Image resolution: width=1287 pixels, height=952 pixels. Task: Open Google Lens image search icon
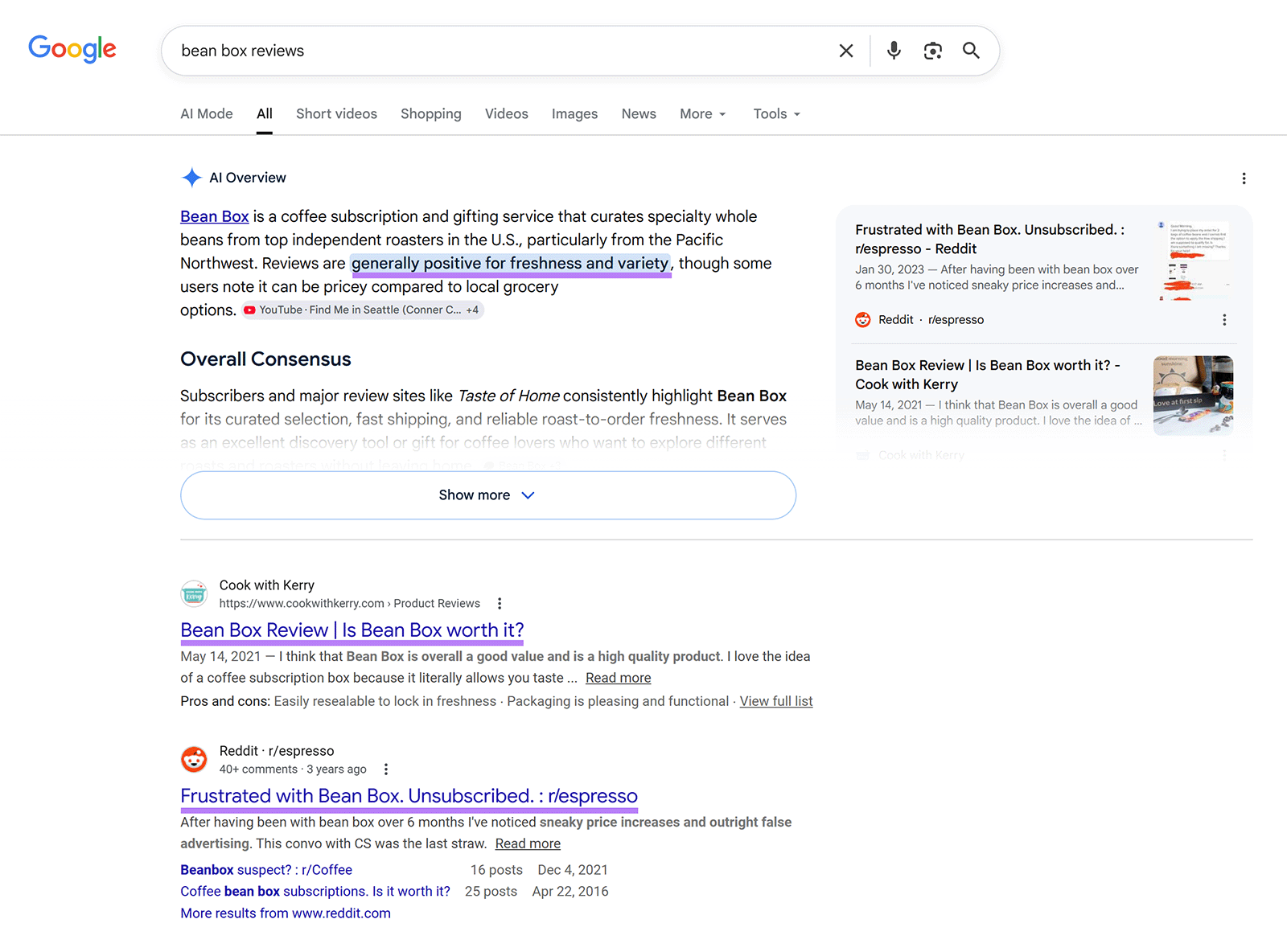click(933, 51)
